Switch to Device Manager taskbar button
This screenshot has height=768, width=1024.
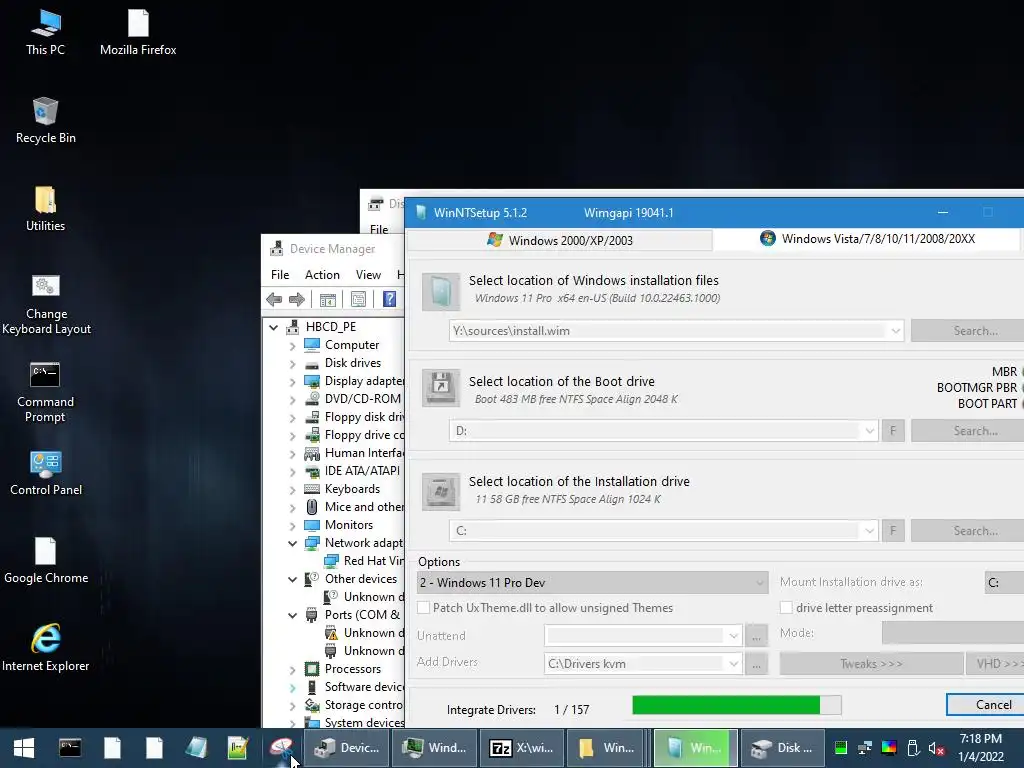click(x=347, y=748)
